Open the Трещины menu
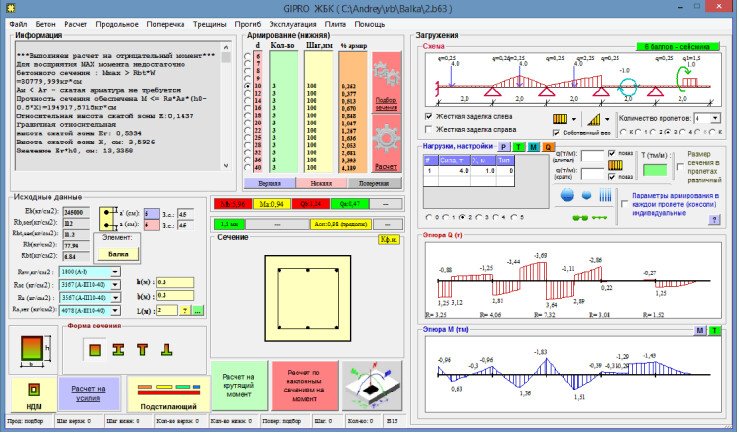 coord(209,24)
